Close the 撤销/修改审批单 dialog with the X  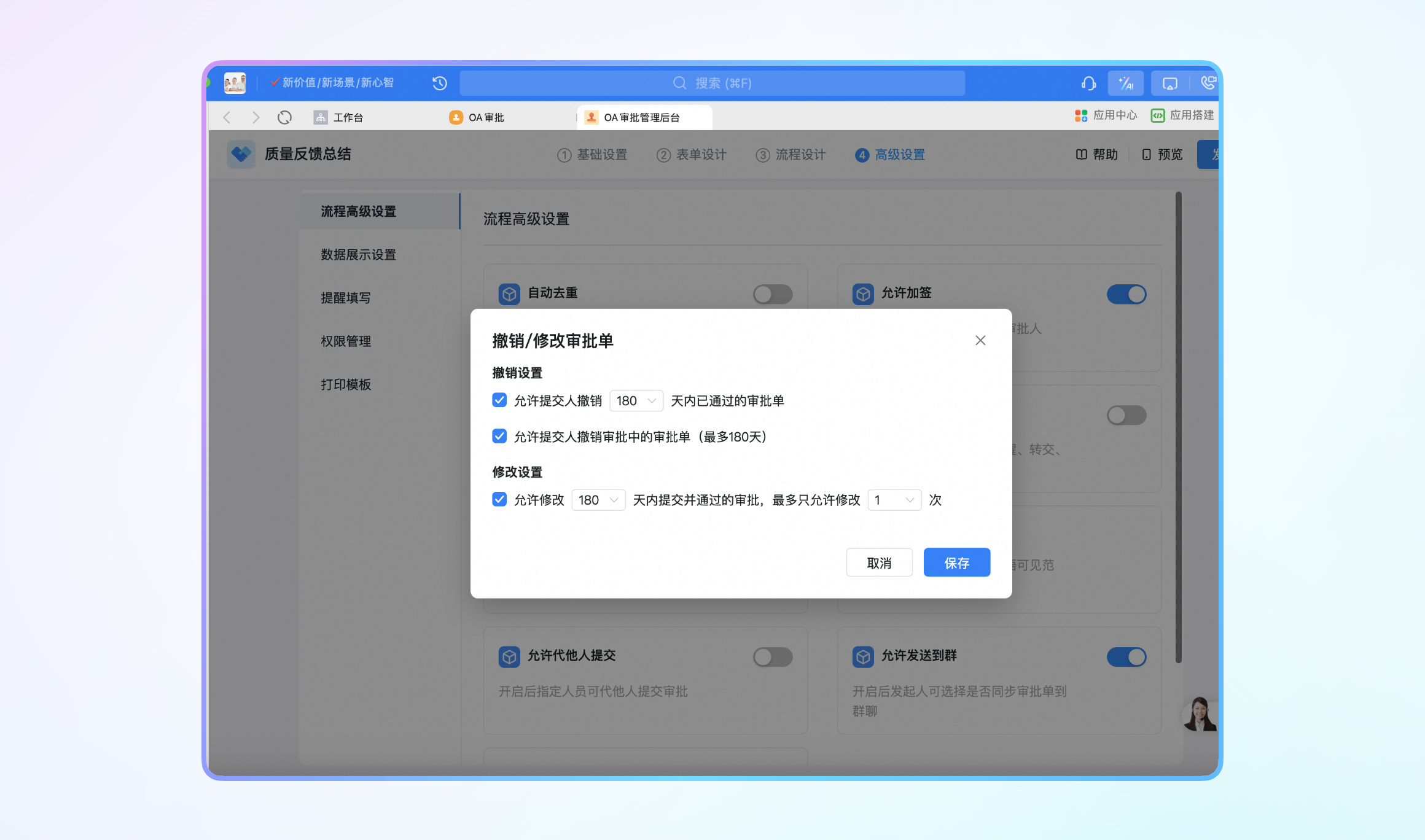[980, 340]
